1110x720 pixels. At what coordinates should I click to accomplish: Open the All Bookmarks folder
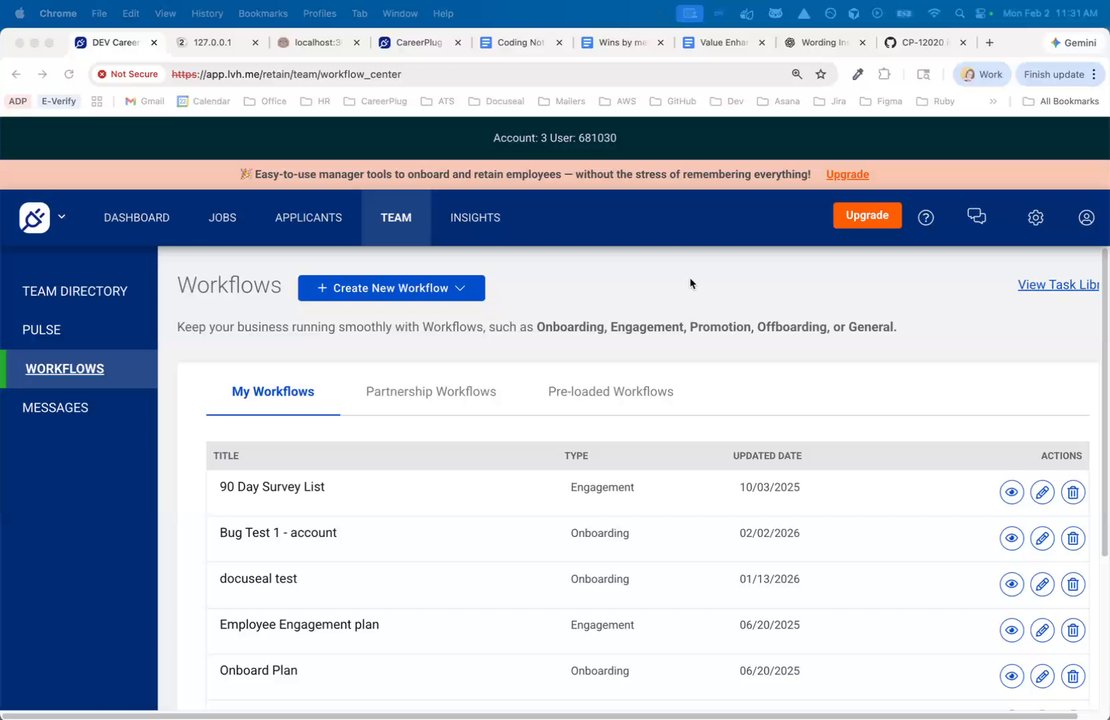point(1060,101)
